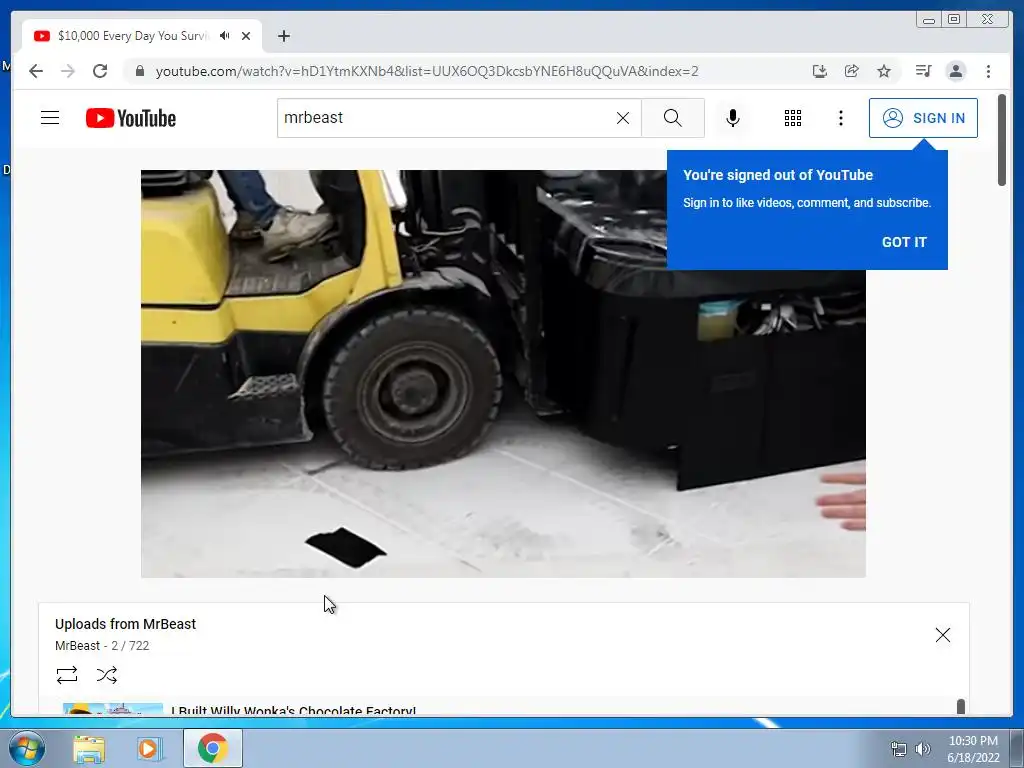
Task: Click the playlist panel scrollbar
Action: pos(961,707)
